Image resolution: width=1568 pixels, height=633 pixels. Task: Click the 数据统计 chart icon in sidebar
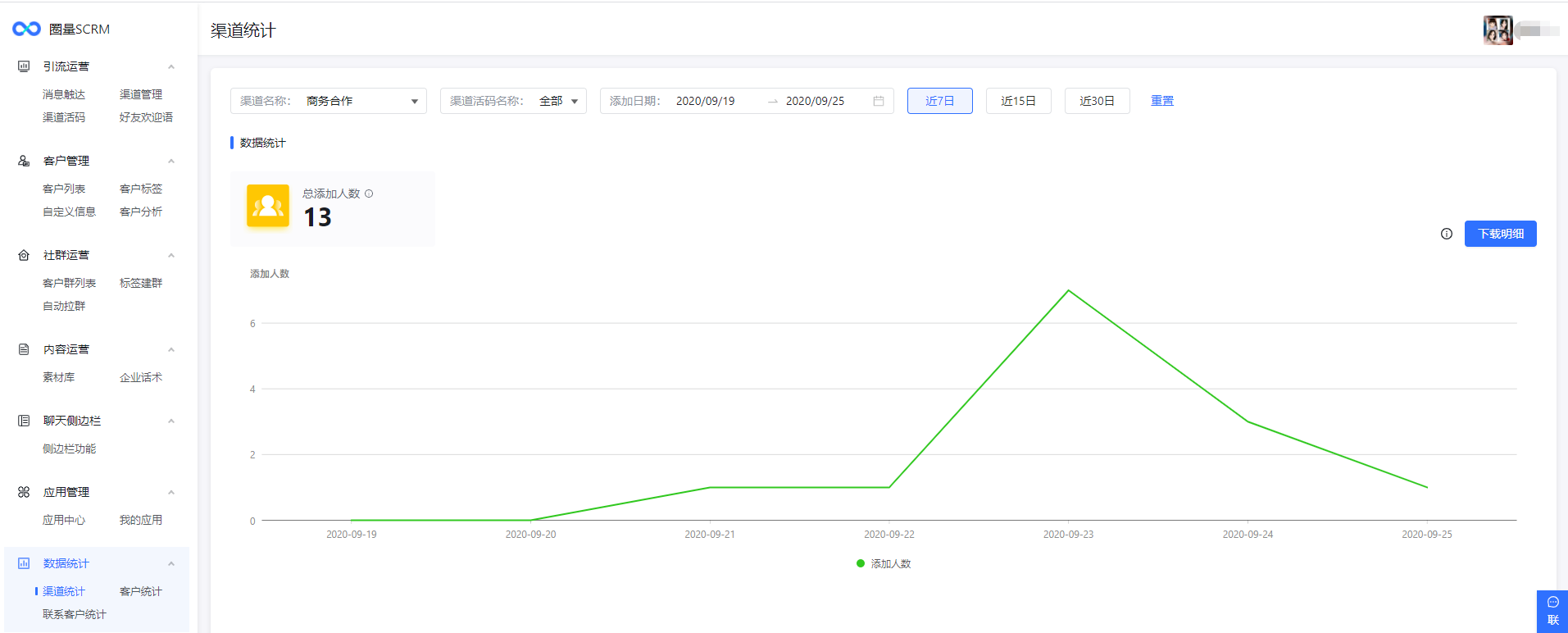click(x=24, y=563)
